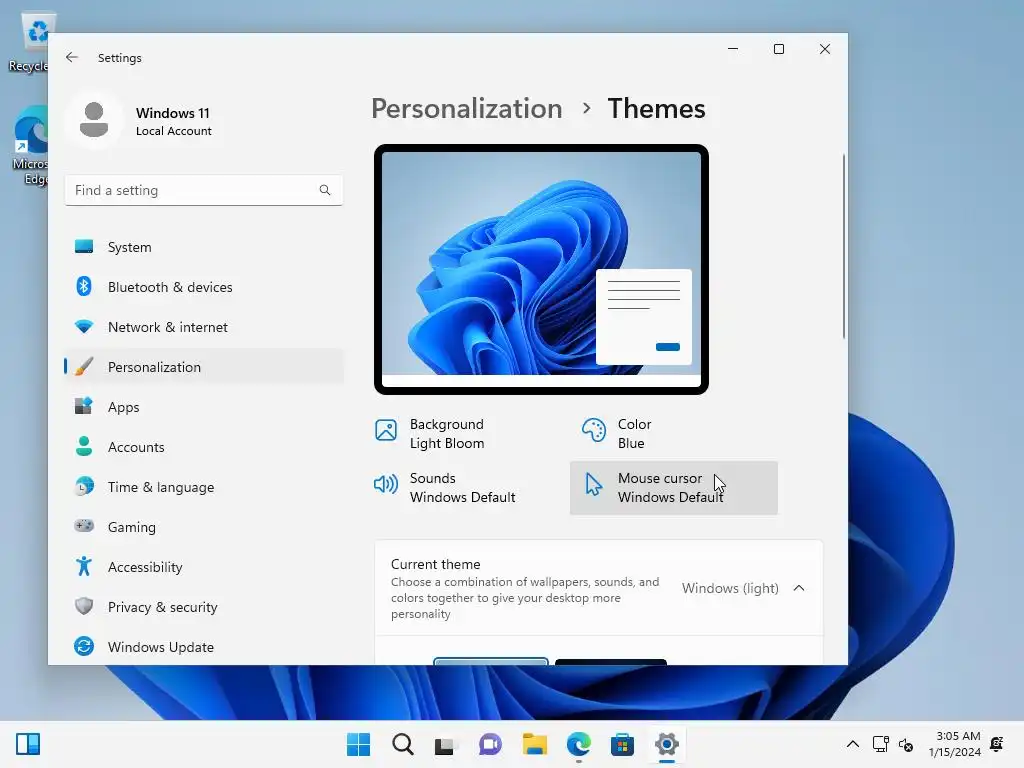Click the Windows (light) theme label
The width and height of the screenshot is (1024, 768).
(730, 588)
